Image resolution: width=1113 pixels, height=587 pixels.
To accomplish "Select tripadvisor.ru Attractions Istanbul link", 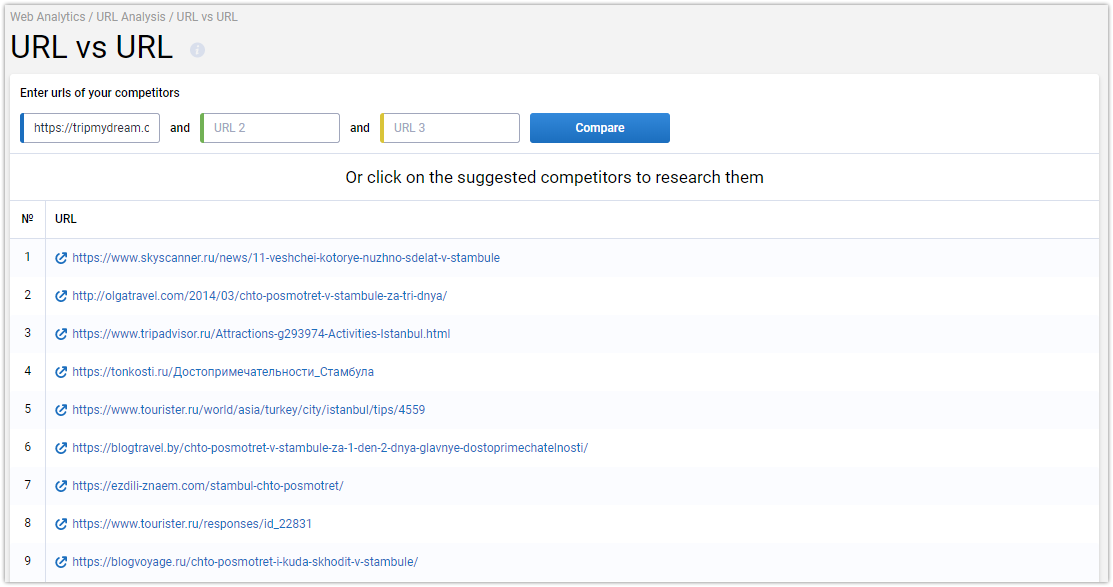I will pyautogui.click(x=261, y=334).
